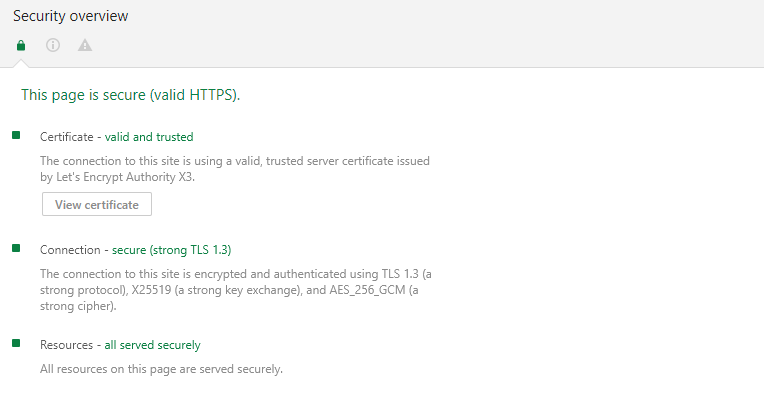The image size is (764, 394).
Task: Click the 'valid and trusted' status text
Action: (x=149, y=137)
